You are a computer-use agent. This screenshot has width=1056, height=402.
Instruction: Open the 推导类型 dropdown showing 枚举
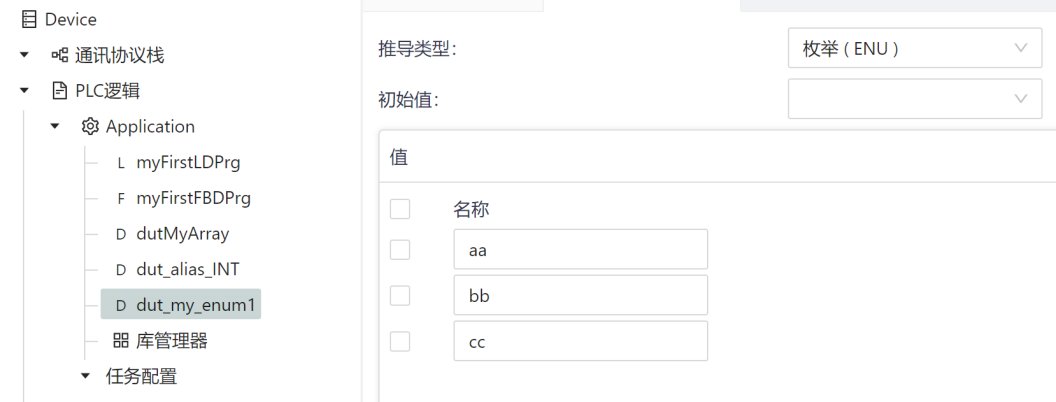pos(915,48)
